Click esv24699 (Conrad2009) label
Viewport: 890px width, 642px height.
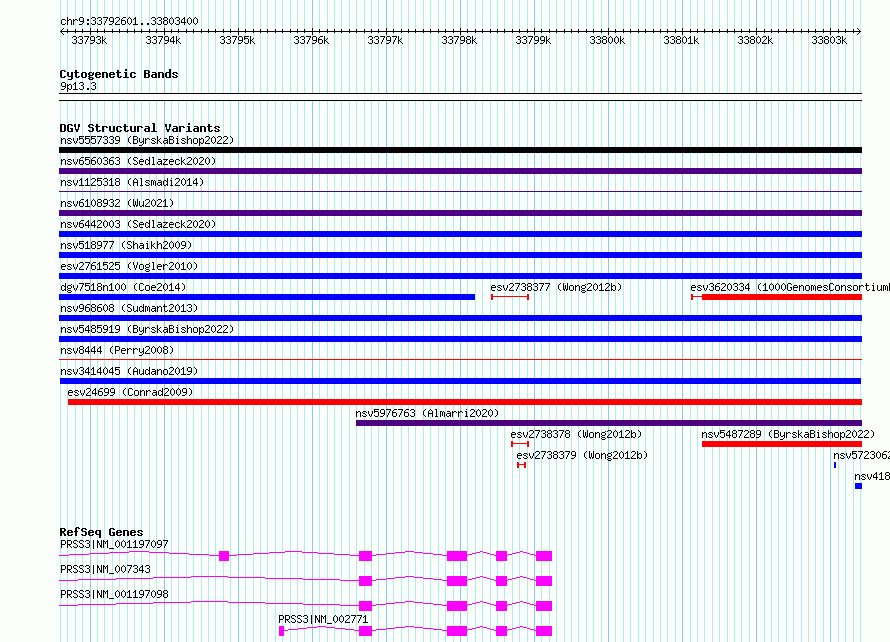130,392
